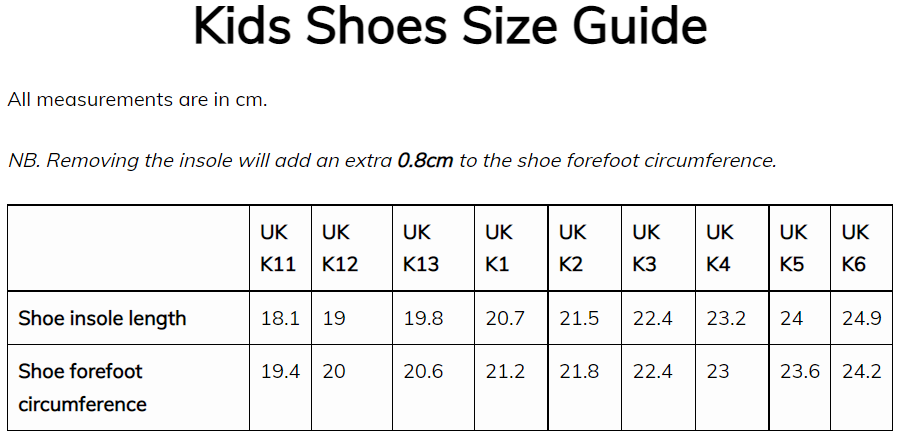Click the Shoe forefoot circumference row label
The height and width of the screenshot is (436, 897).
tap(82, 388)
